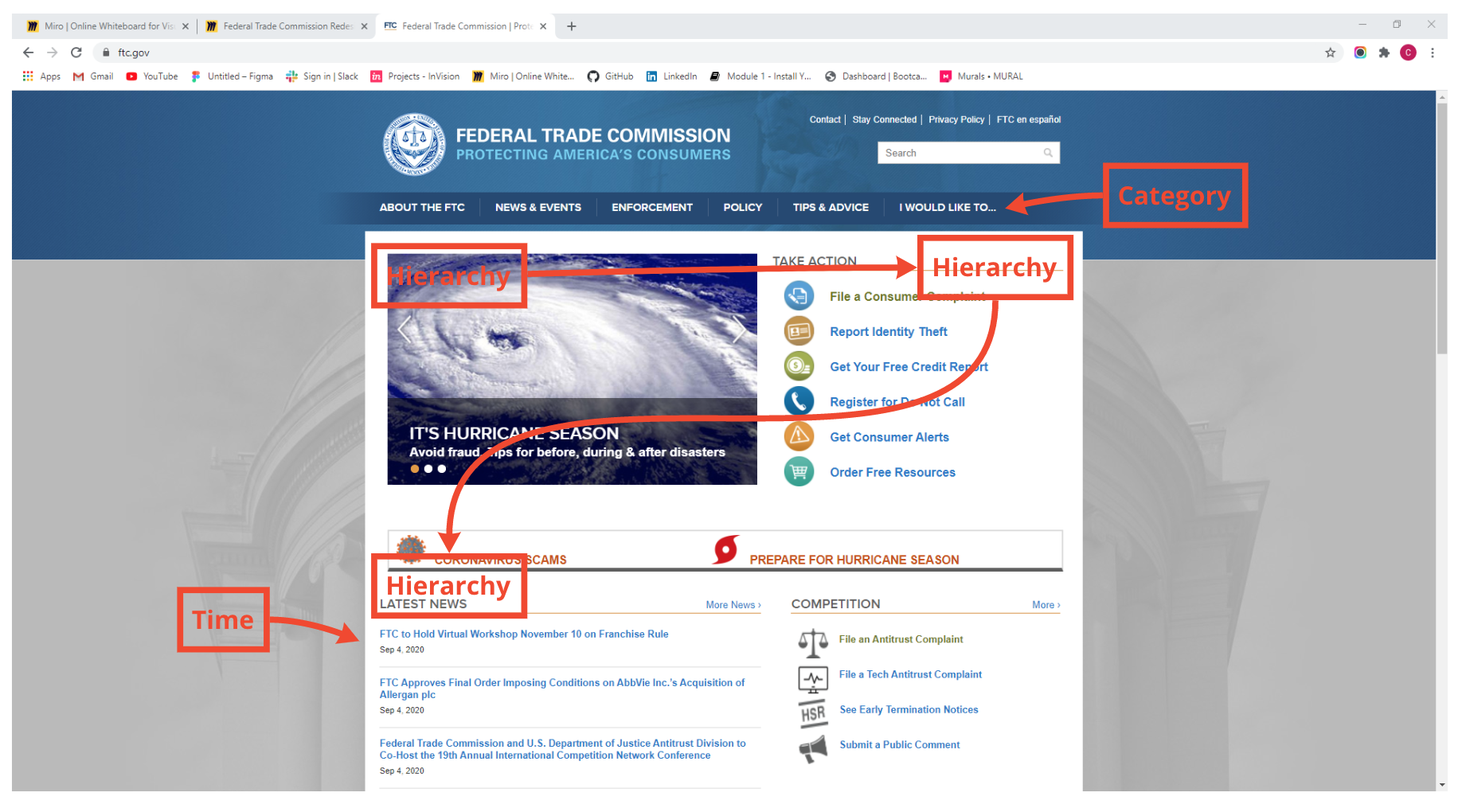Select the second carousel dot

tap(428, 469)
